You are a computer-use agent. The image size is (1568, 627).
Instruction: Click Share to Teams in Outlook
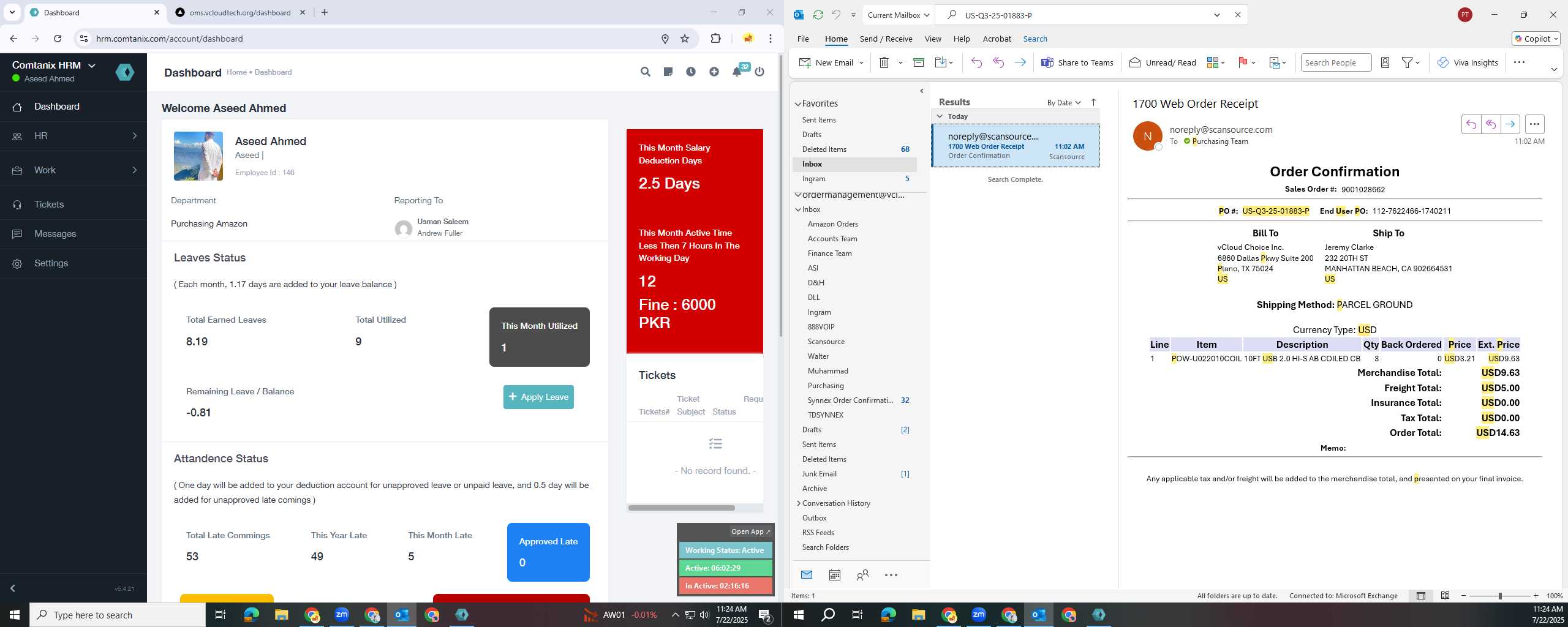pyautogui.click(x=1077, y=62)
